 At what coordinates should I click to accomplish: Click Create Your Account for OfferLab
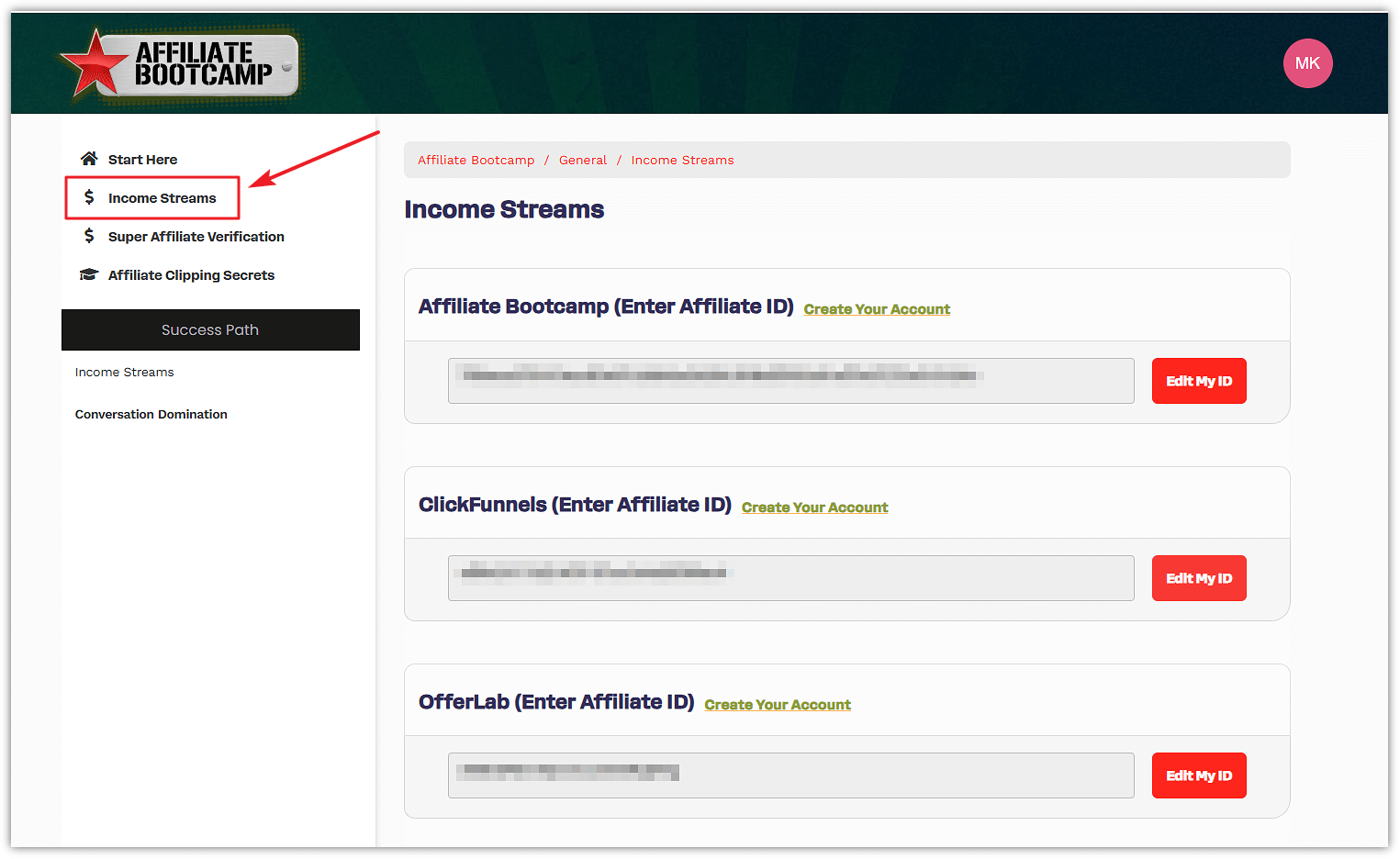778,705
